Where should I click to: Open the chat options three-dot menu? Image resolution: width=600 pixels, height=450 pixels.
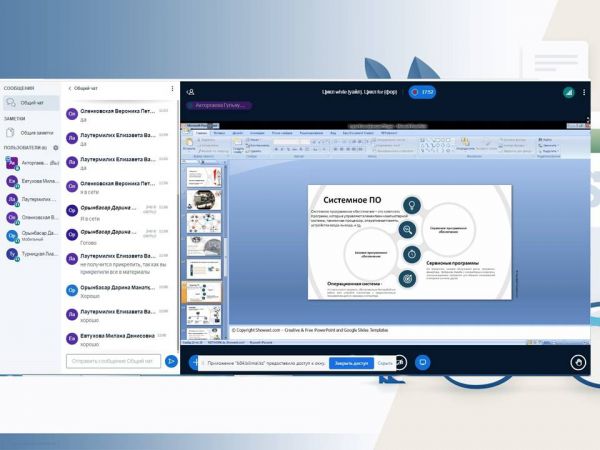coord(172,88)
